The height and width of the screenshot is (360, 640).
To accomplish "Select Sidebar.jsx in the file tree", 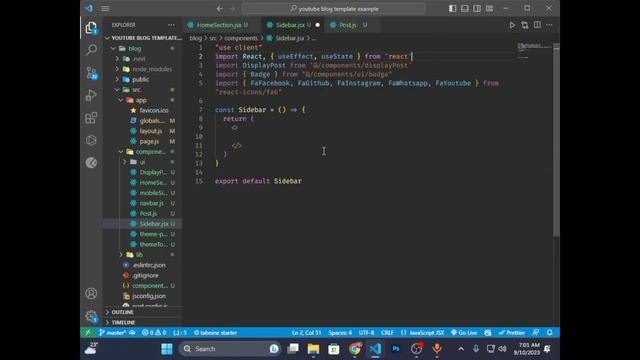I will 154,224.
